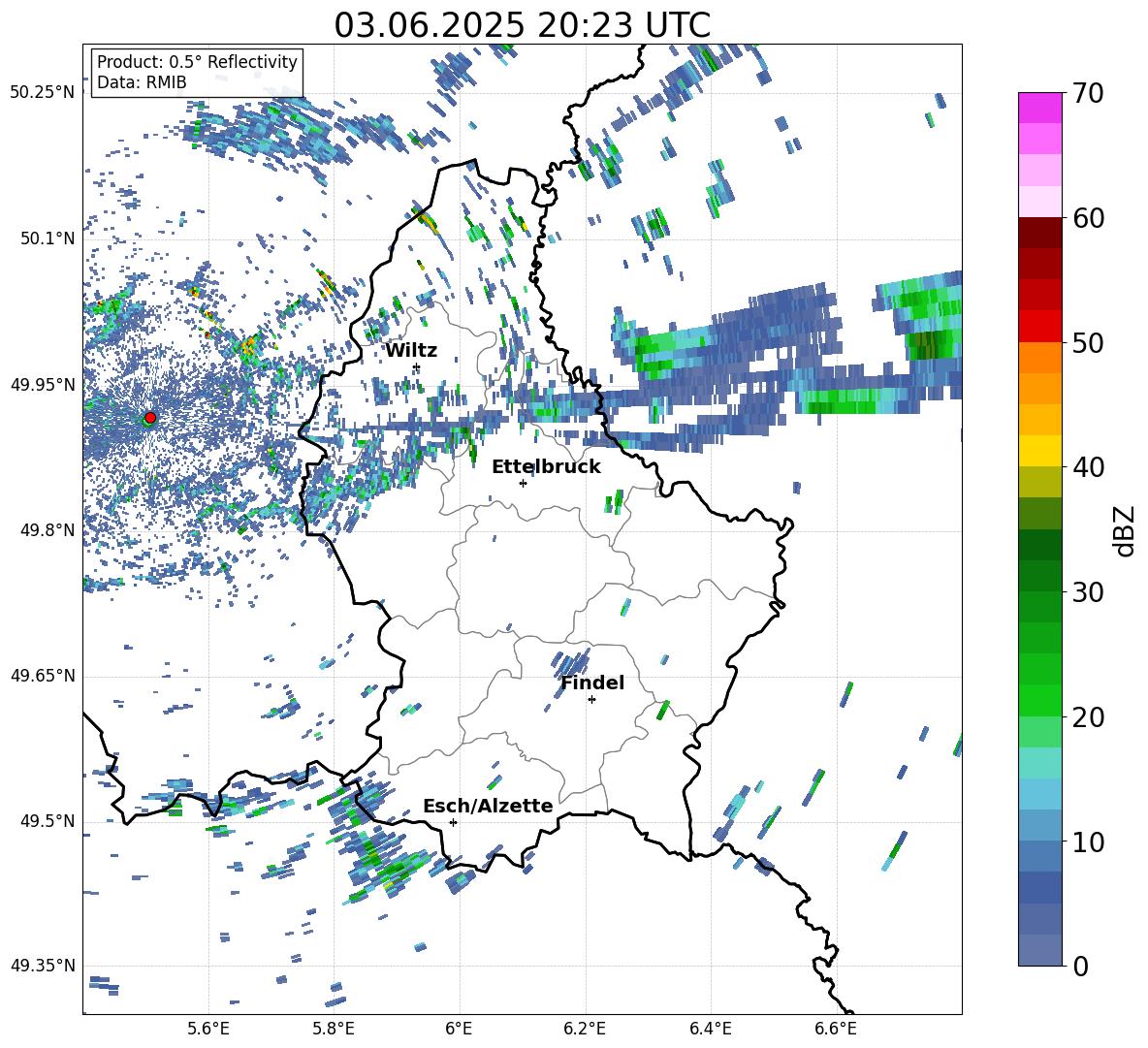
Task: Click the 6.4°E longitude label
Action: (710, 1029)
